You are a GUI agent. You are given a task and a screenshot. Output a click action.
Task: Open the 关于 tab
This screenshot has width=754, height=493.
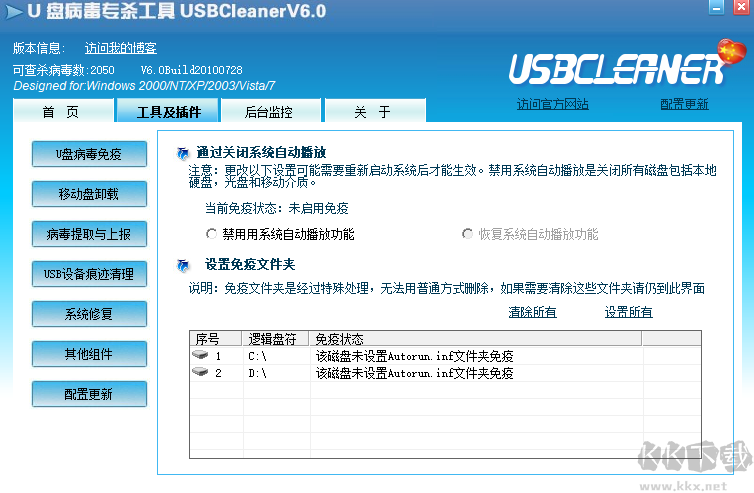pos(375,110)
